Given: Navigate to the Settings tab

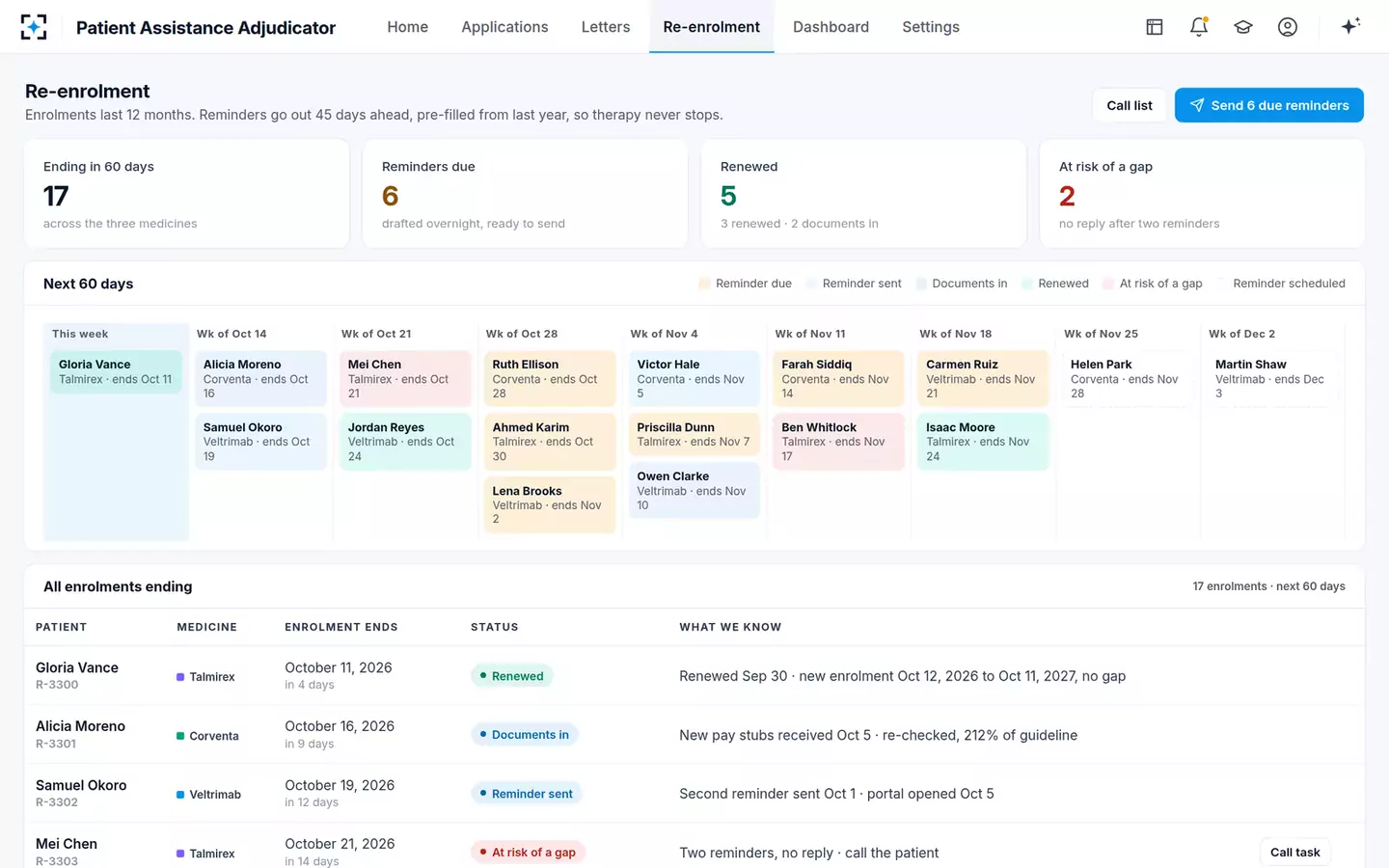Looking at the screenshot, I should pos(931,27).
